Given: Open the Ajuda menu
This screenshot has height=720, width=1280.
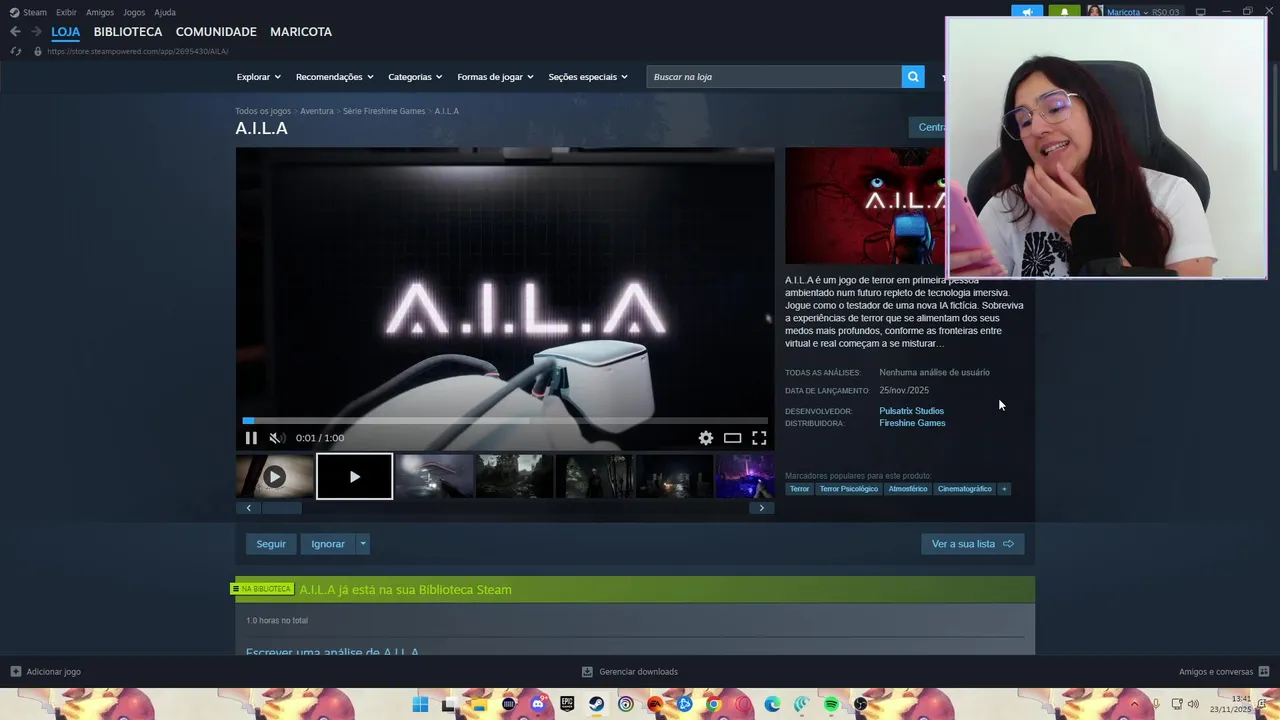Looking at the screenshot, I should click(x=165, y=12).
